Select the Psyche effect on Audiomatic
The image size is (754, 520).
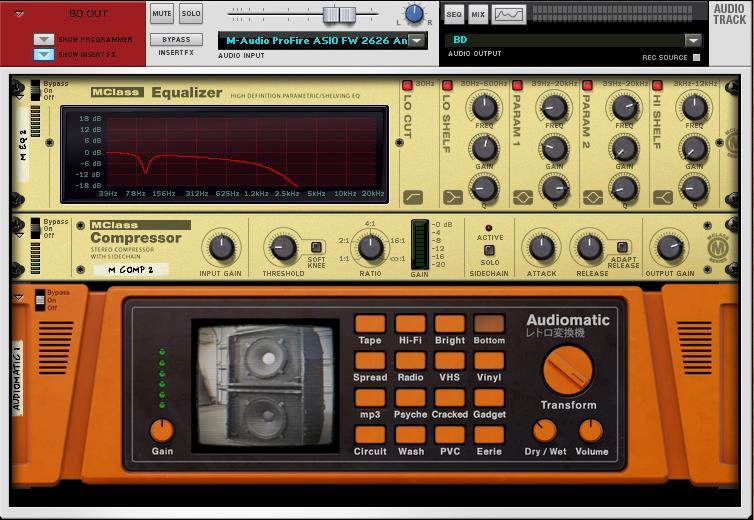click(410, 398)
